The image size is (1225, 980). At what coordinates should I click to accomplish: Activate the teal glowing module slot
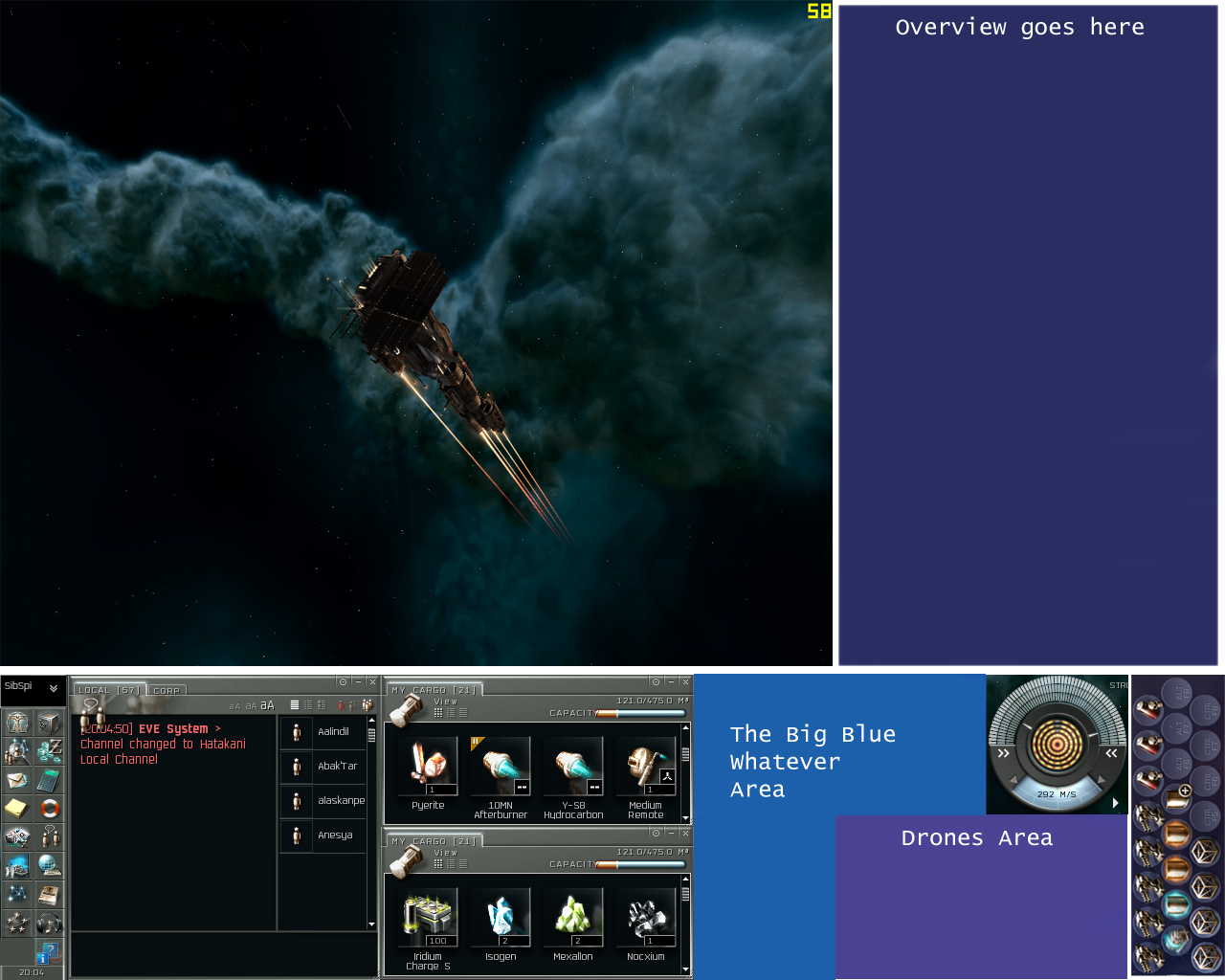[1177, 904]
